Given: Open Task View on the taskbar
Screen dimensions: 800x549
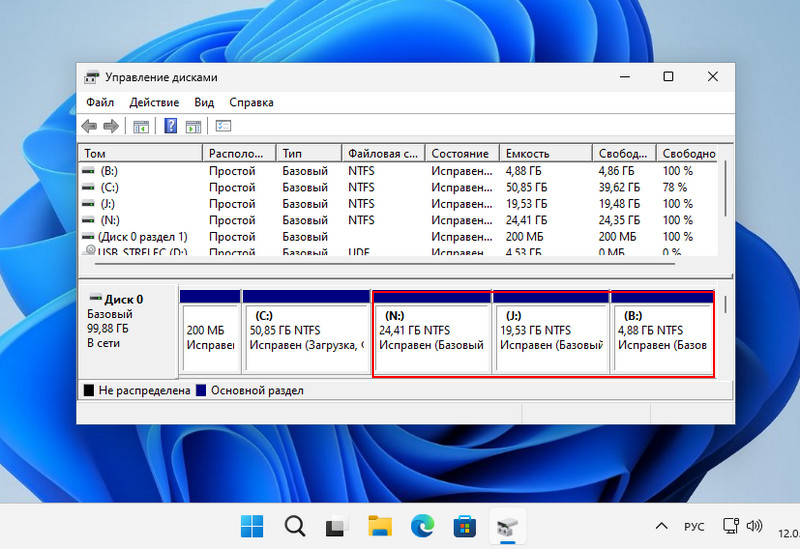Looking at the screenshot, I should pyautogui.click(x=337, y=526).
